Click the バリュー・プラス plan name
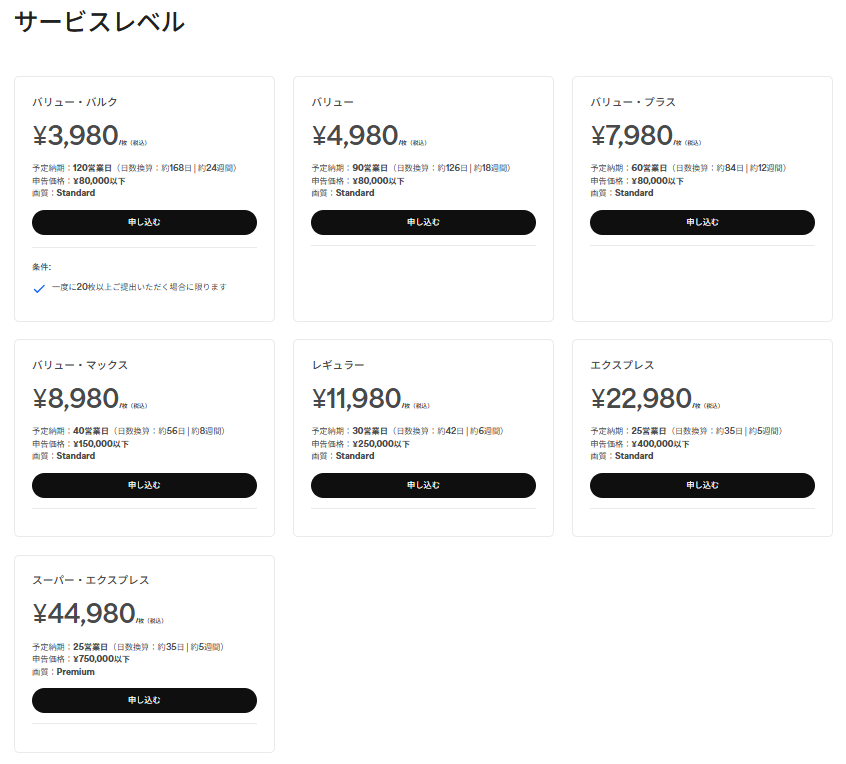The width and height of the screenshot is (846, 764). 633,102
